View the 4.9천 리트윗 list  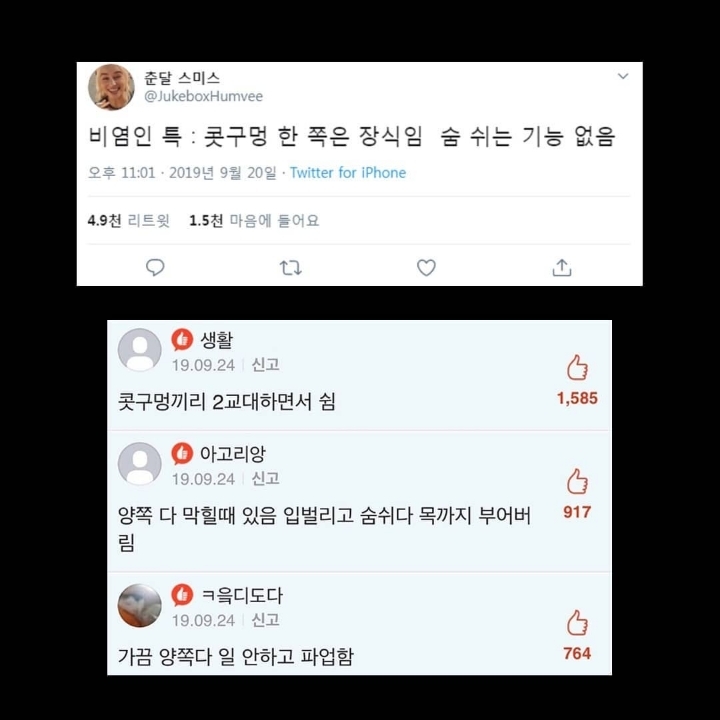click(x=129, y=221)
